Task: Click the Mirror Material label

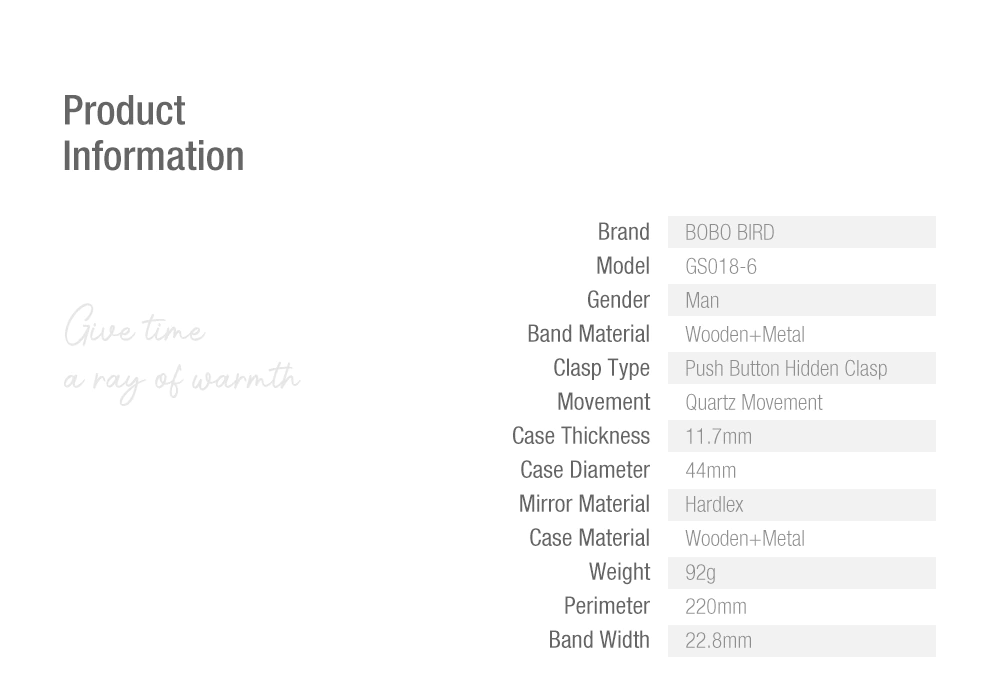Action: coord(584,504)
